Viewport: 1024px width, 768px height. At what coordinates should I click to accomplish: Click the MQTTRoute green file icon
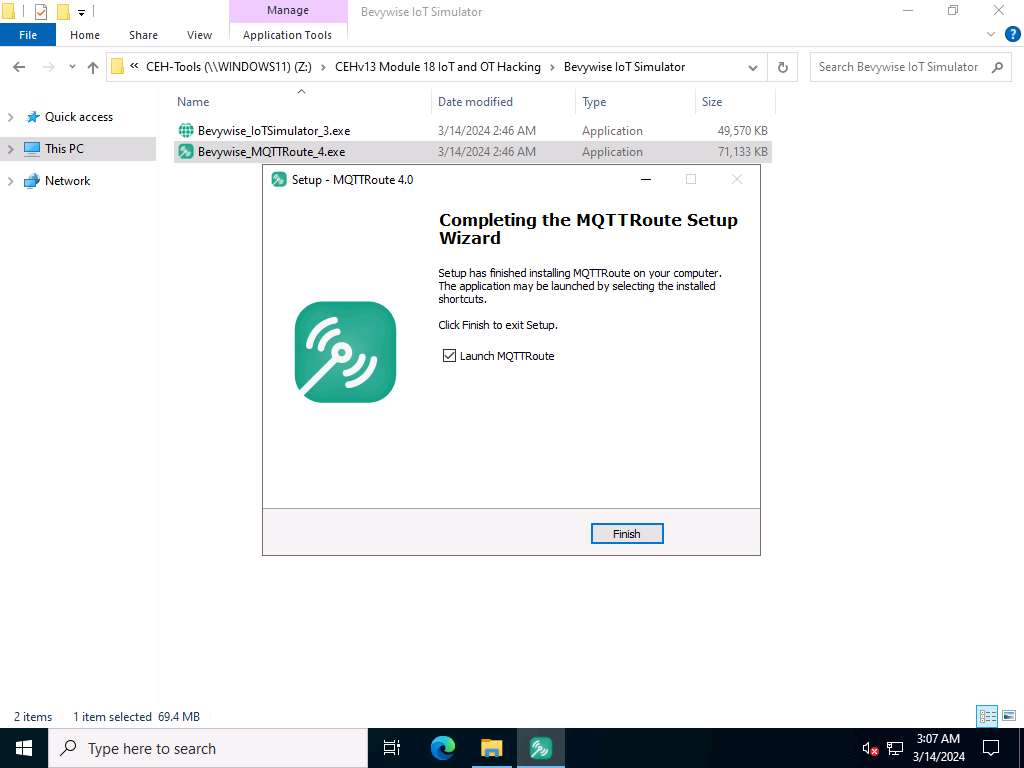(186, 152)
